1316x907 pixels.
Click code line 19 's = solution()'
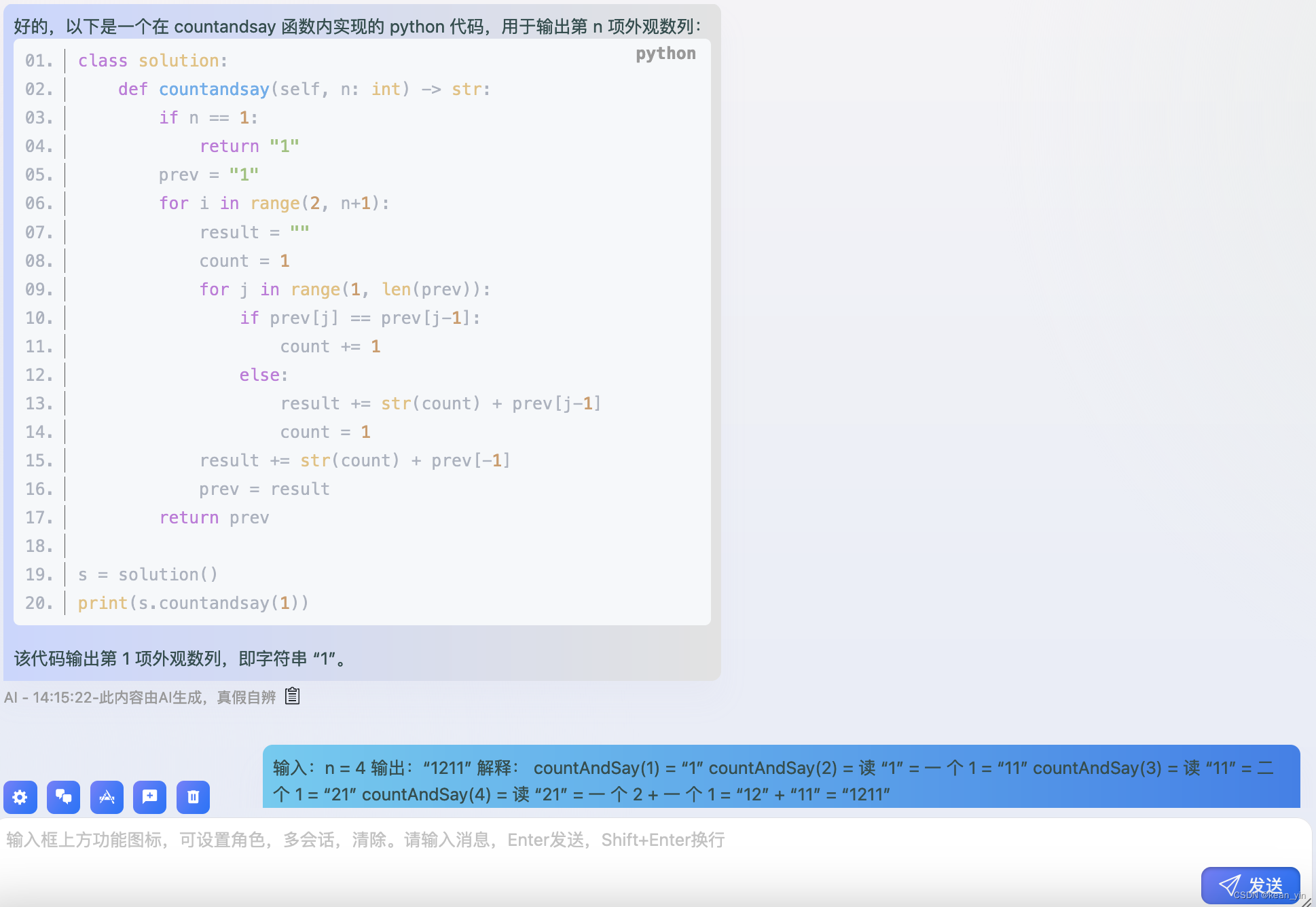[148, 575]
